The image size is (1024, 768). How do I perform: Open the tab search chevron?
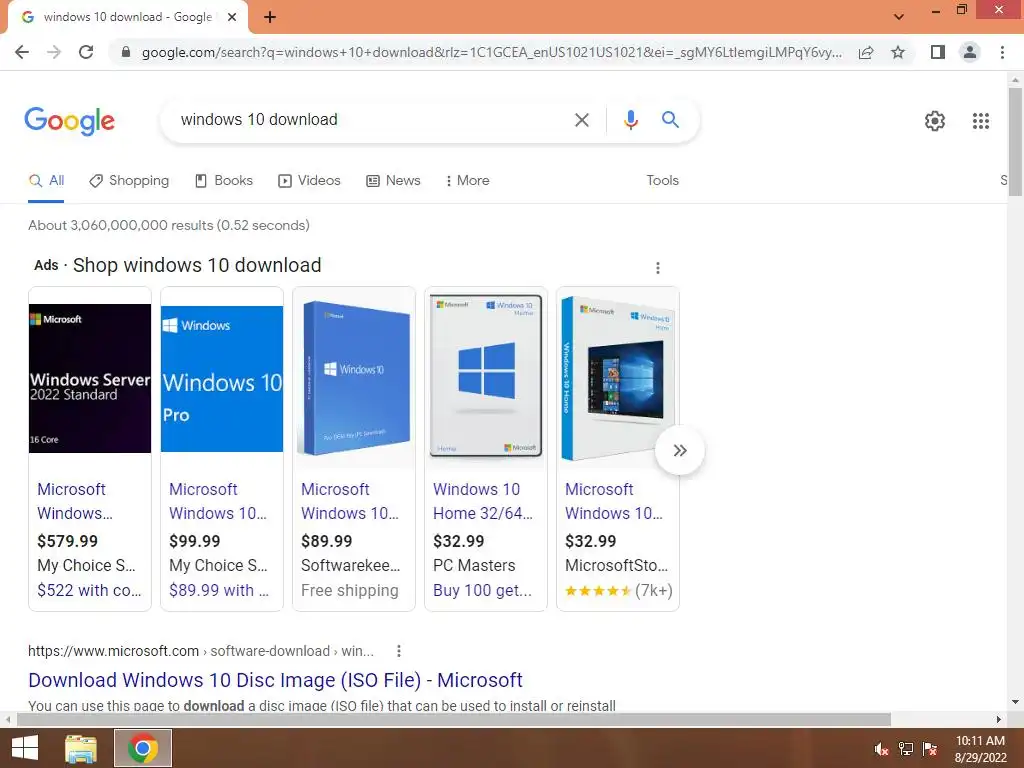pos(899,17)
